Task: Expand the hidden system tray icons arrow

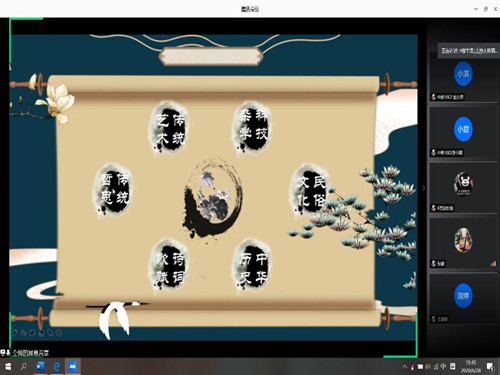Action: 404,367
